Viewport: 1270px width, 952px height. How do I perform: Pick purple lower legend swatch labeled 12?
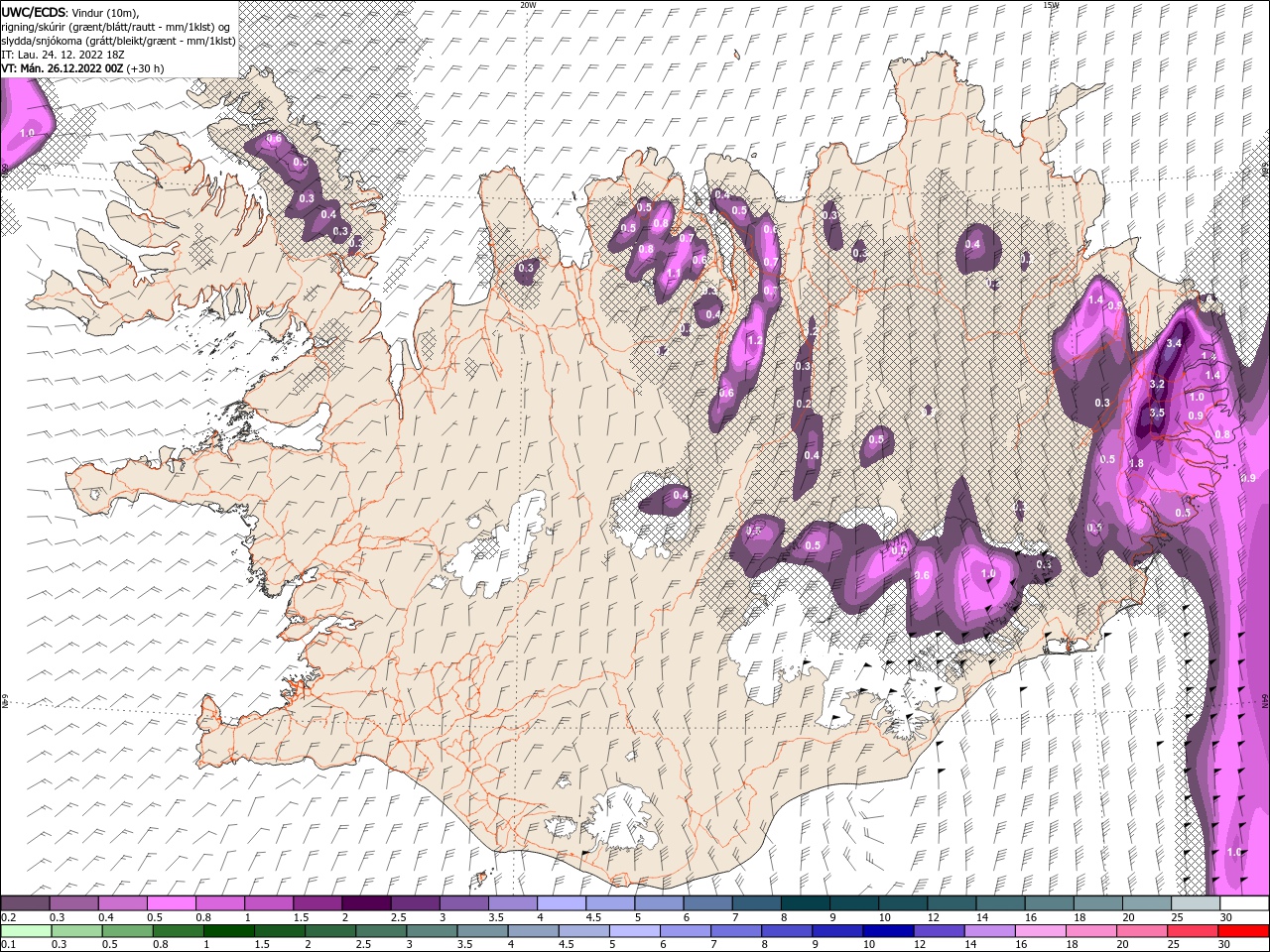pos(939,931)
